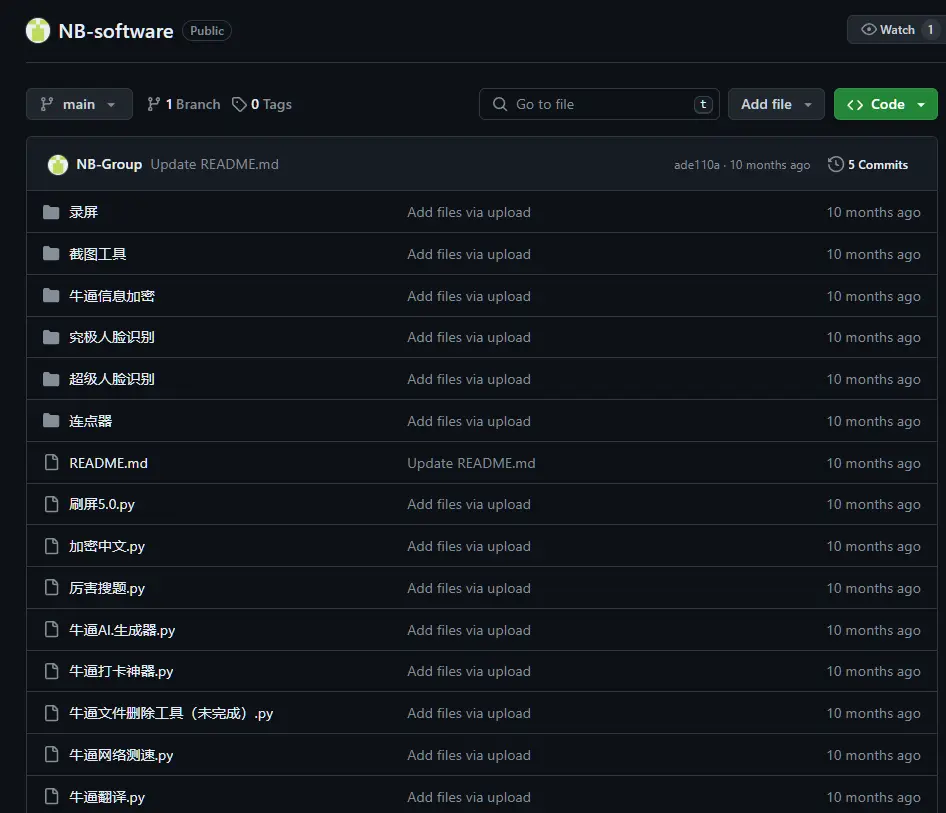Focus the Go to file search field
This screenshot has width=946, height=813.
click(x=599, y=104)
